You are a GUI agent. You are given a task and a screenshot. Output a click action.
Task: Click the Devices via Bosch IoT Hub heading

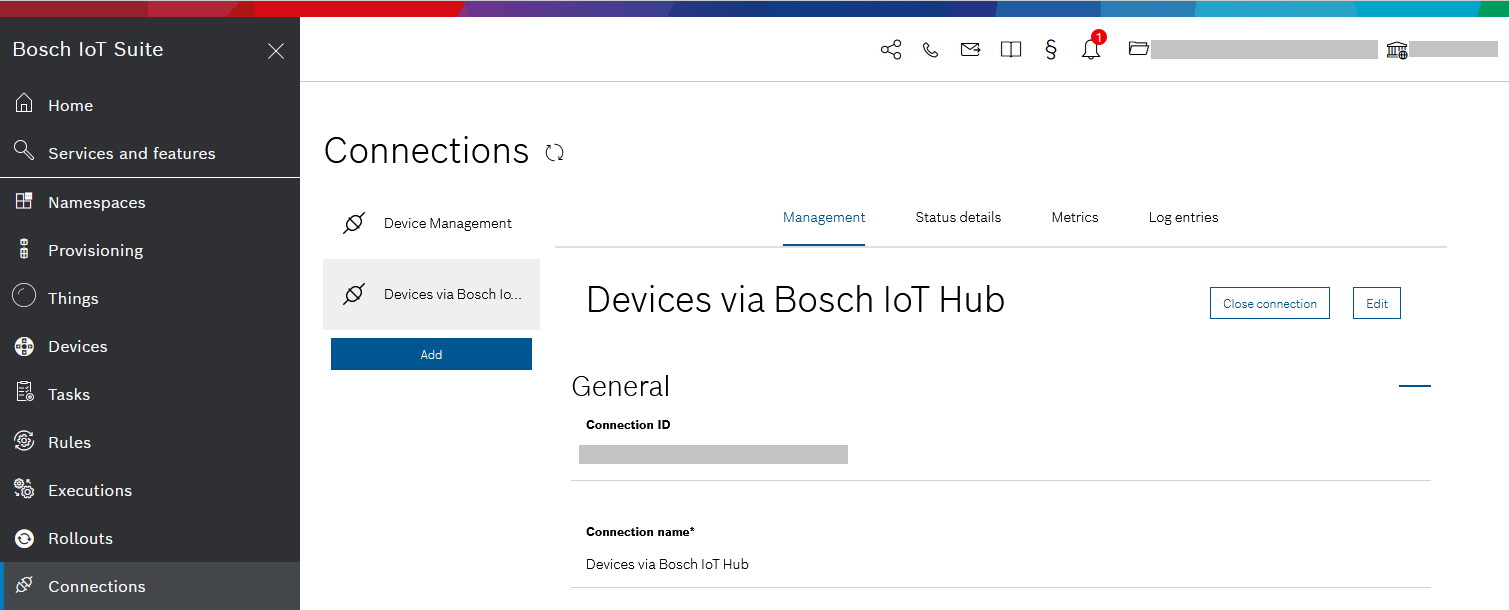[x=795, y=299]
